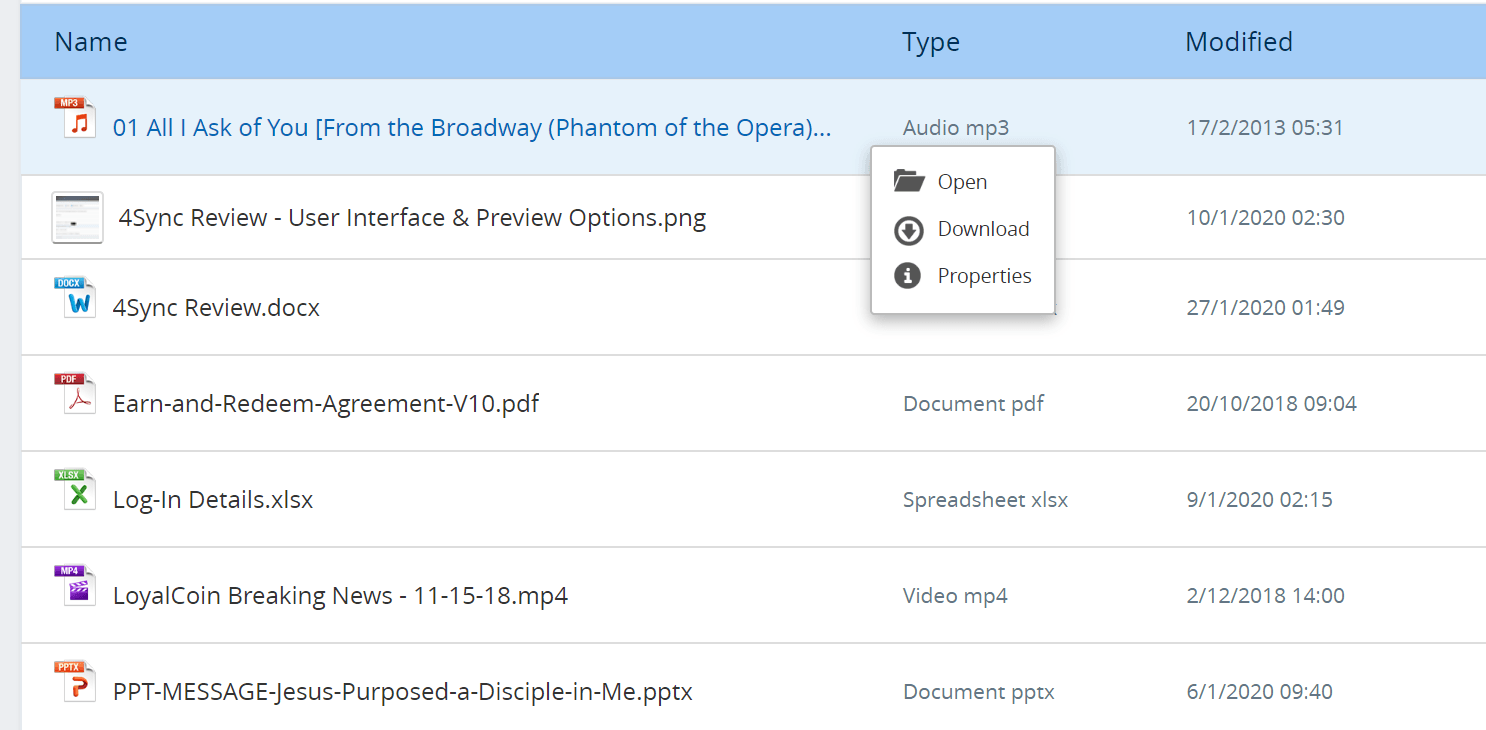
Task: Click the Download arrow icon in context menu
Action: (908, 230)
